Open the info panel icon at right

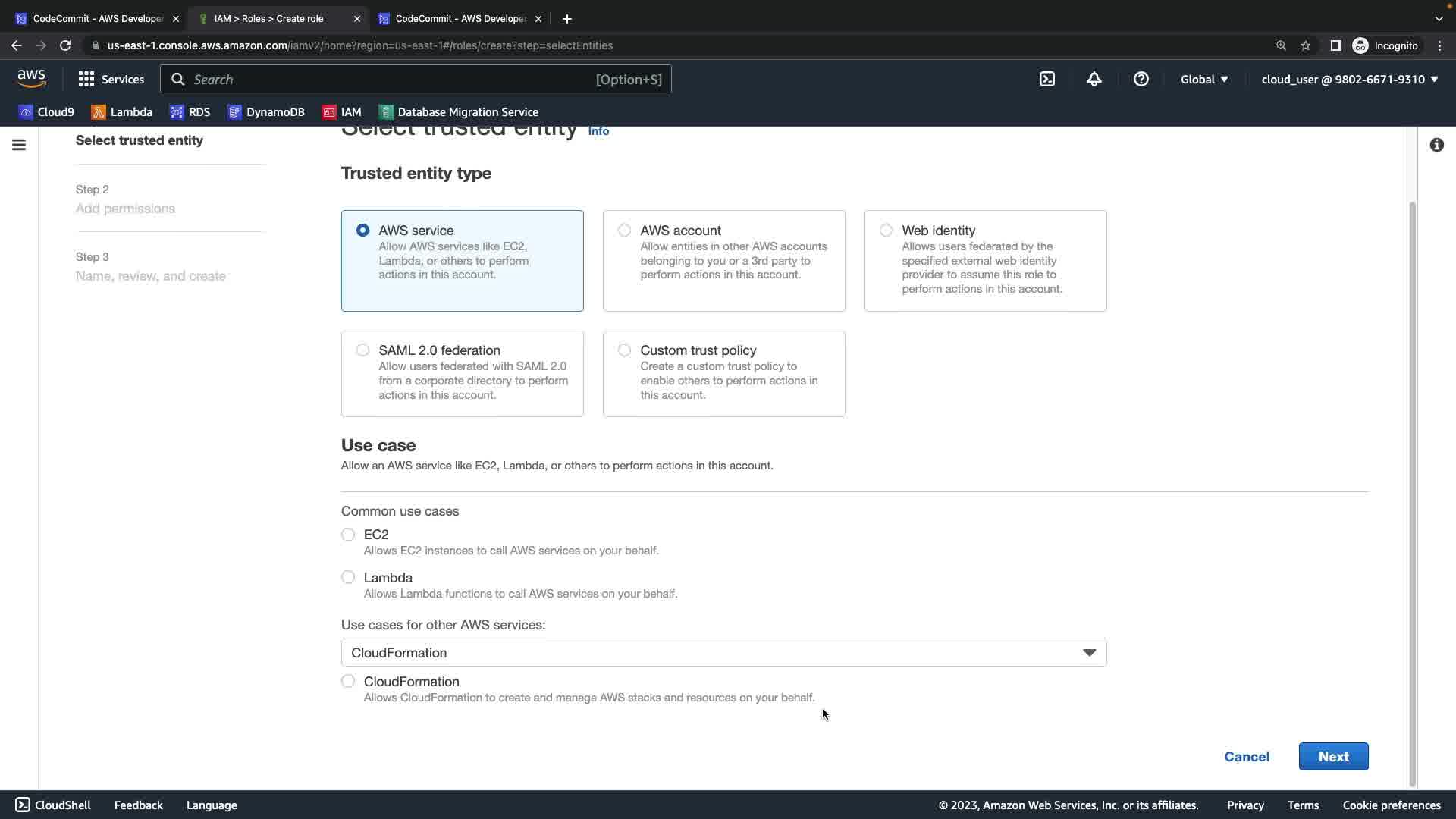[x=1436, y=145]
